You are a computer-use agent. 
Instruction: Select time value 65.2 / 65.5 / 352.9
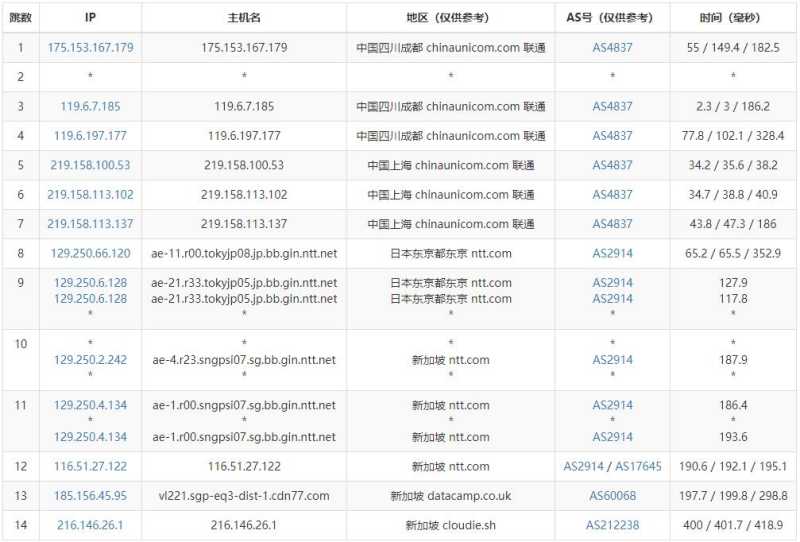733,253
